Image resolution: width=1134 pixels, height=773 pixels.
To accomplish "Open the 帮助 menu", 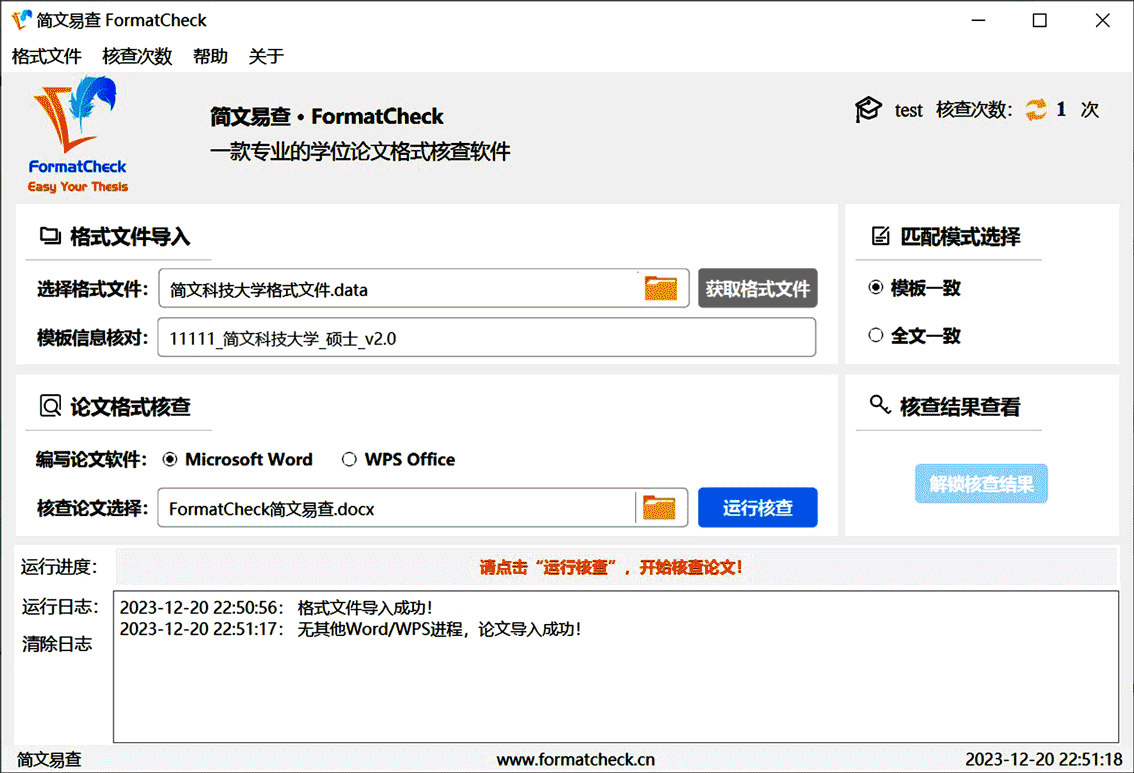I will (210, 56).
